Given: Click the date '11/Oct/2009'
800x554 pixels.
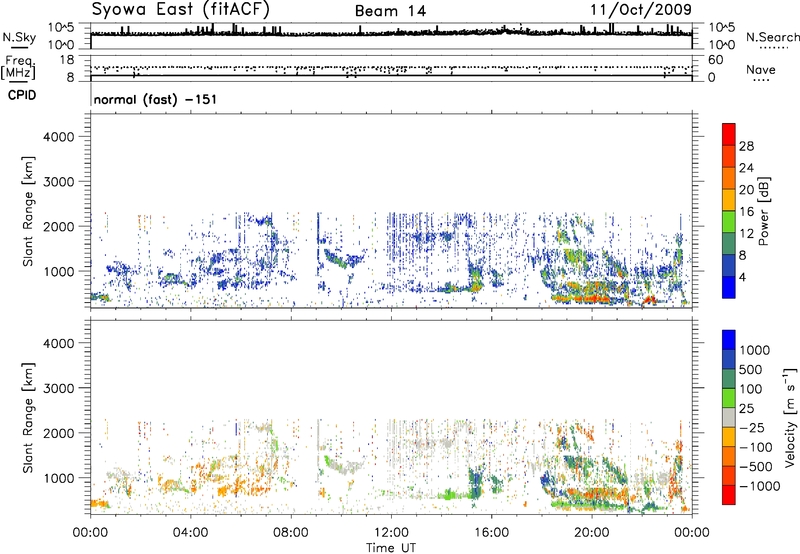Looking at the screenshot, I should 641,10.
